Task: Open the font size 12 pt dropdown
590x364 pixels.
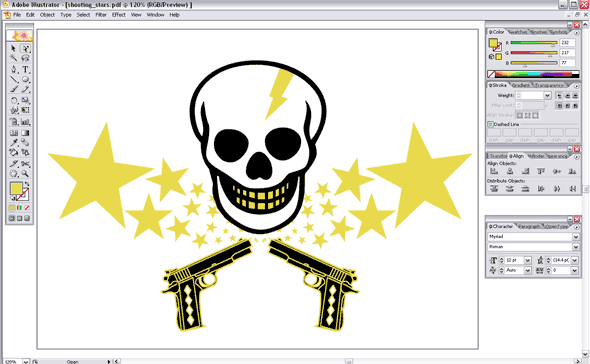Action: pos(528,260)
